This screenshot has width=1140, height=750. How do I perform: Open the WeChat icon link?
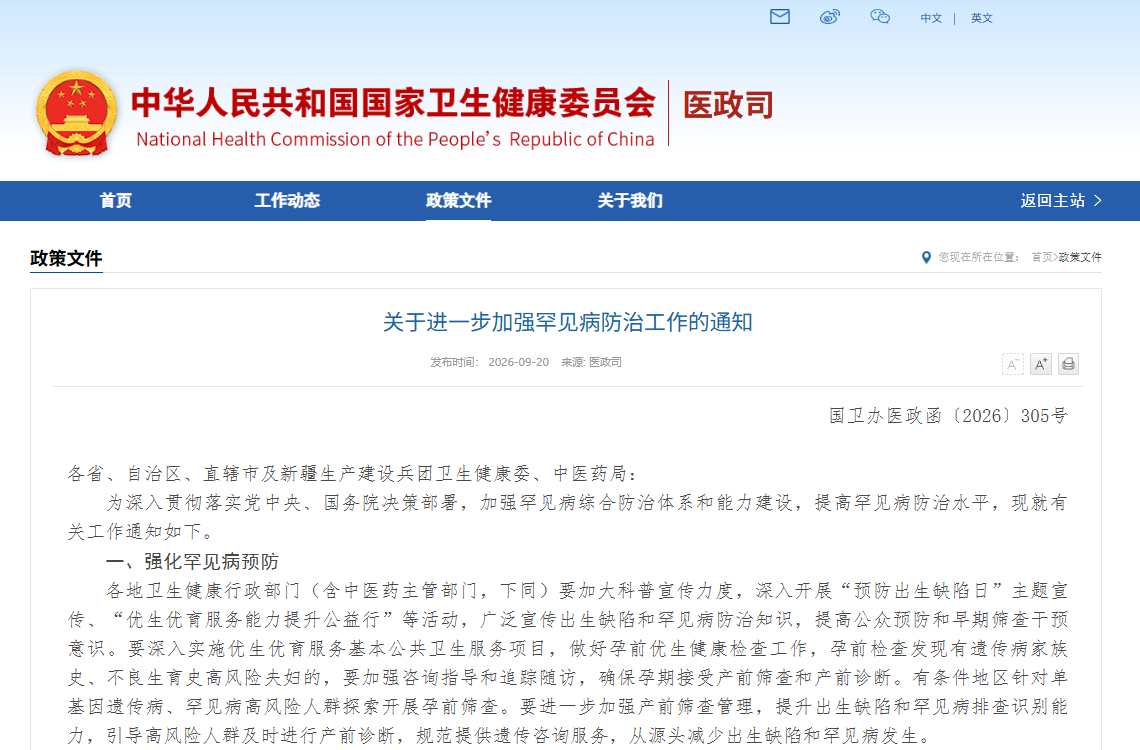880,17
